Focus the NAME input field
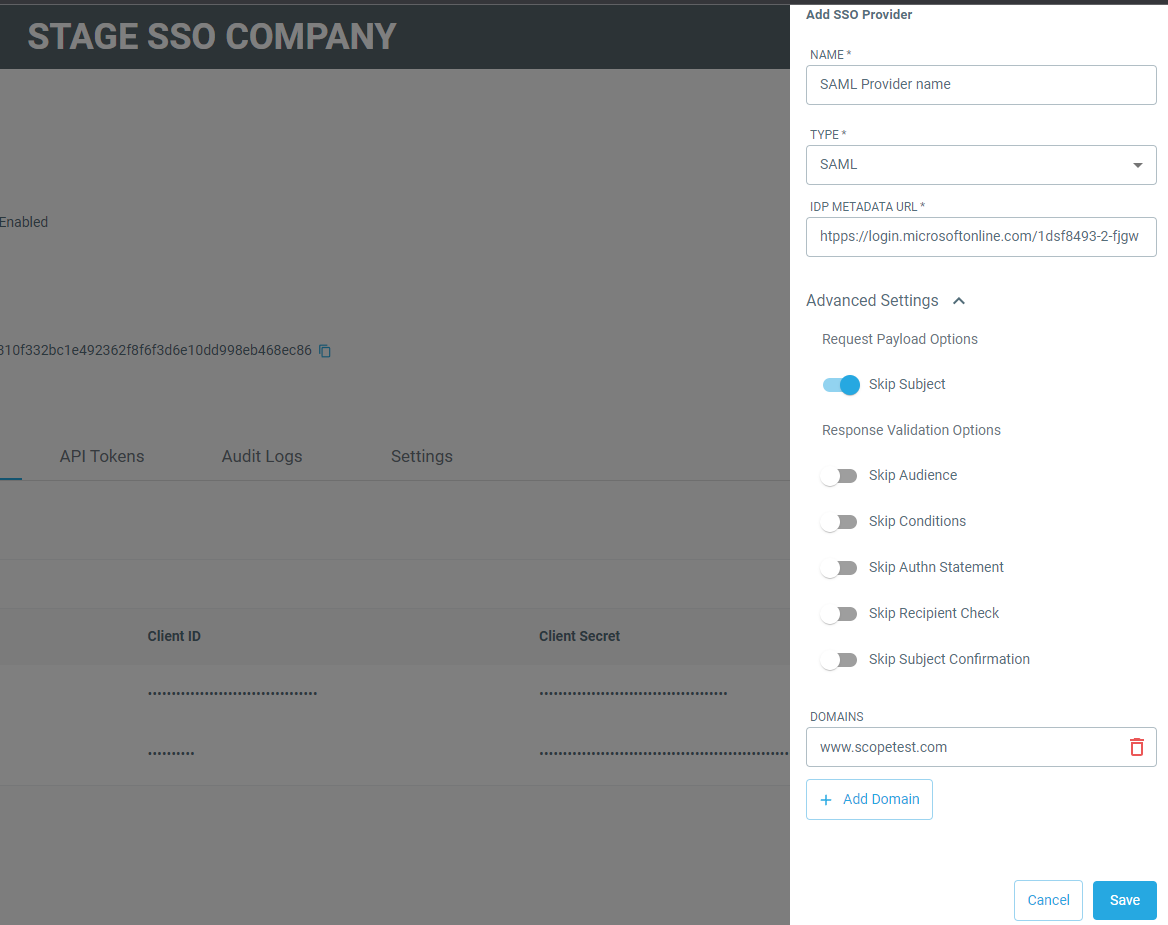Image resolution: width=1168 pixels, height=925 pixels. click(x=981, y=85)
